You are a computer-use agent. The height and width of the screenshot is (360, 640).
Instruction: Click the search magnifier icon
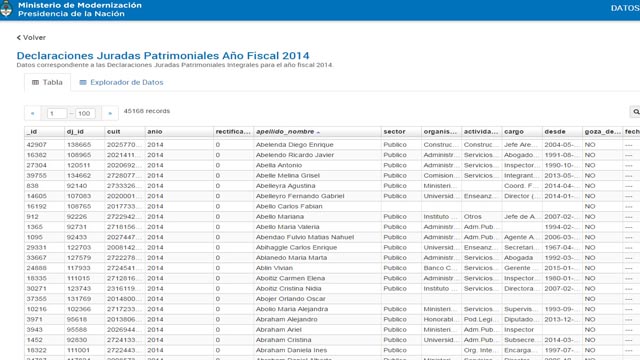[x=636, y=111]
